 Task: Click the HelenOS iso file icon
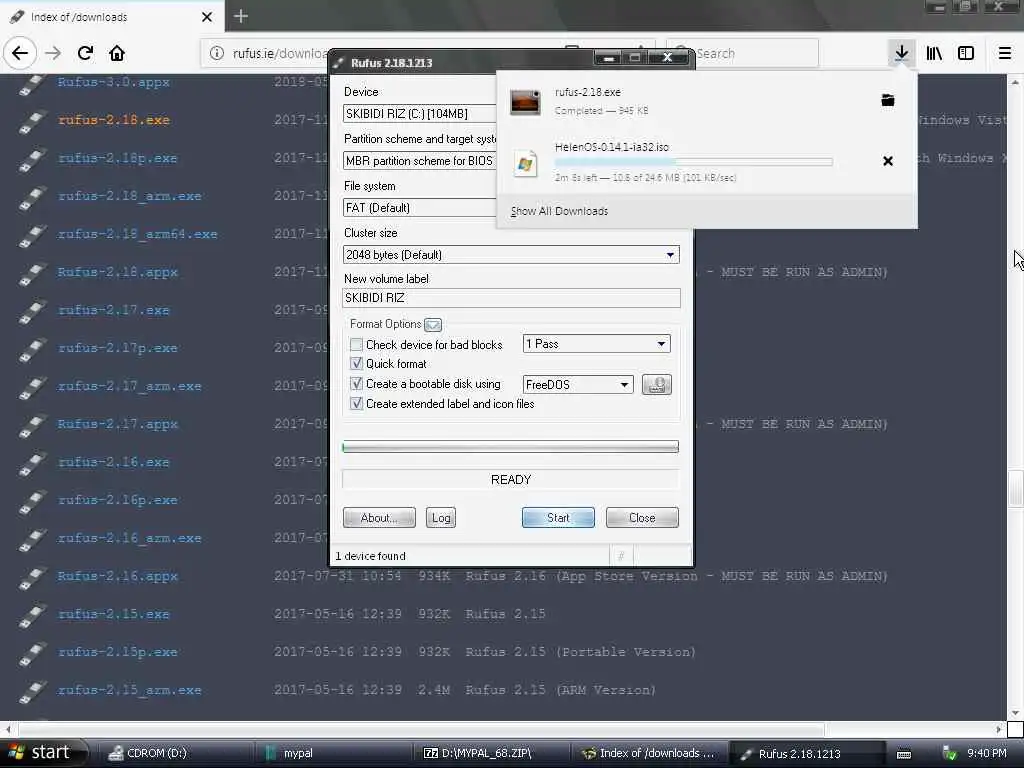[x=525, y=163]
